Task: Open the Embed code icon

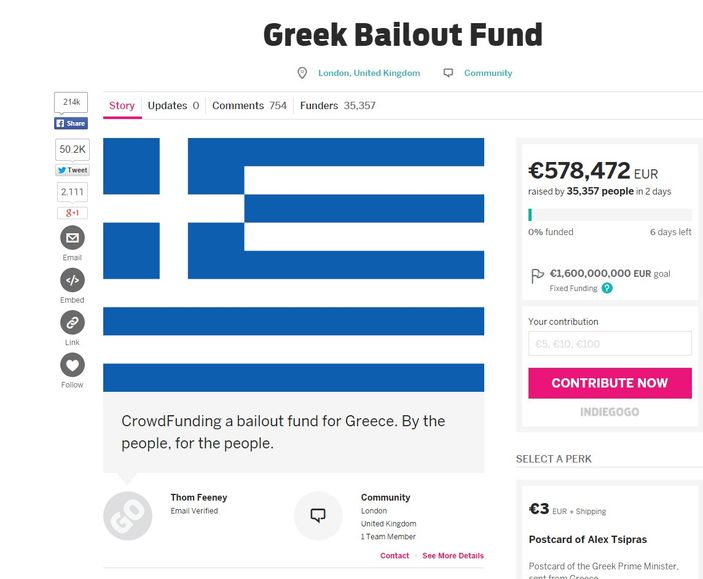Action: pyautogui.click(x=72, y=280)
